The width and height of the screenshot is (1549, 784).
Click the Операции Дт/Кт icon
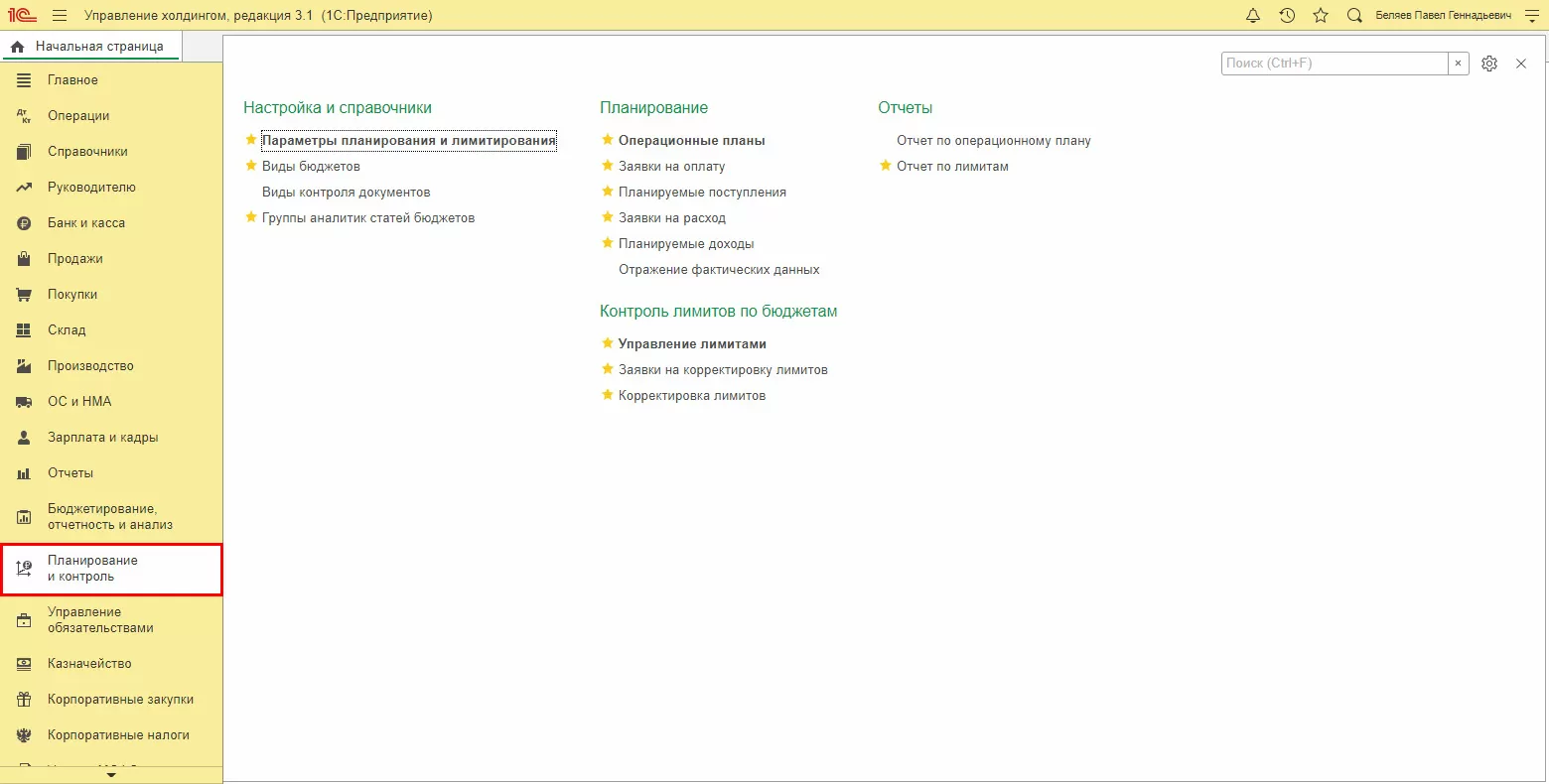[25, 116]
